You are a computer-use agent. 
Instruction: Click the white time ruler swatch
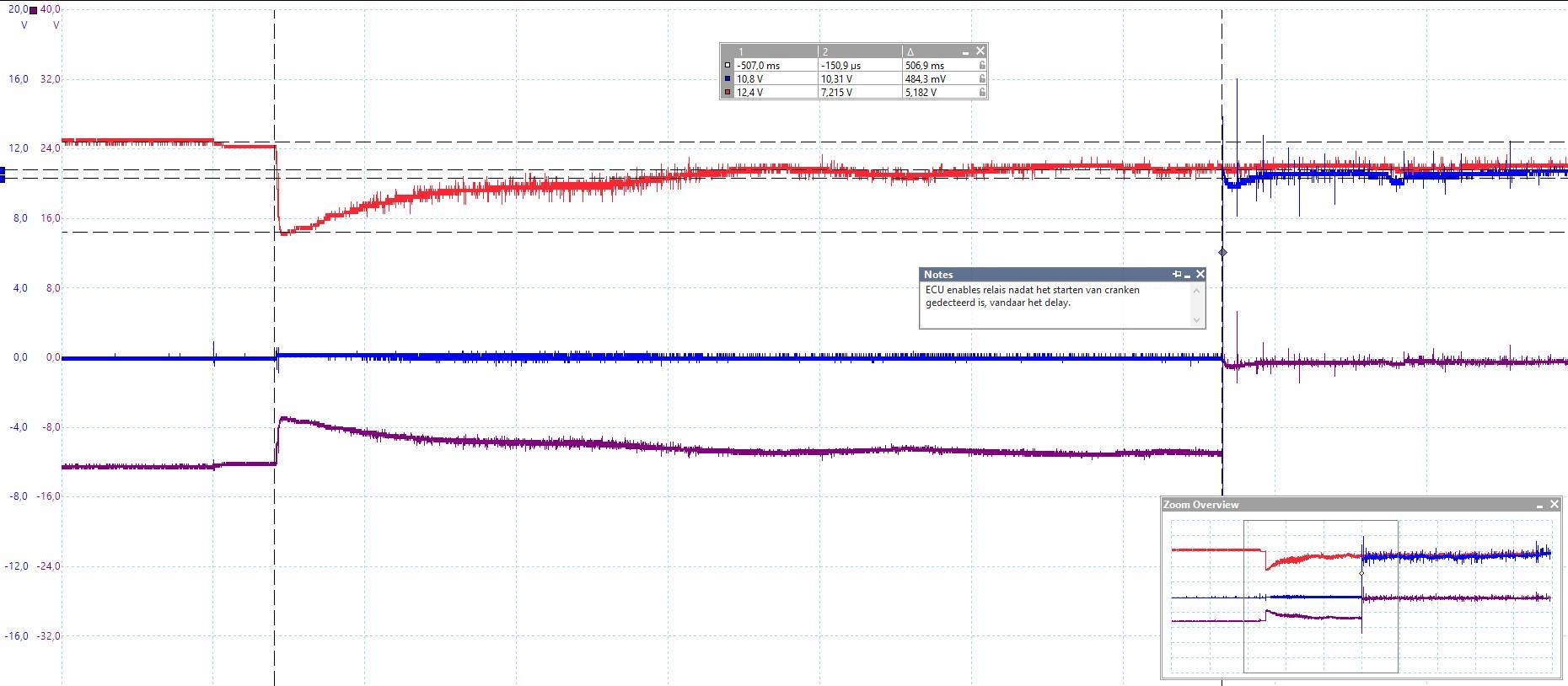(728, 65)
